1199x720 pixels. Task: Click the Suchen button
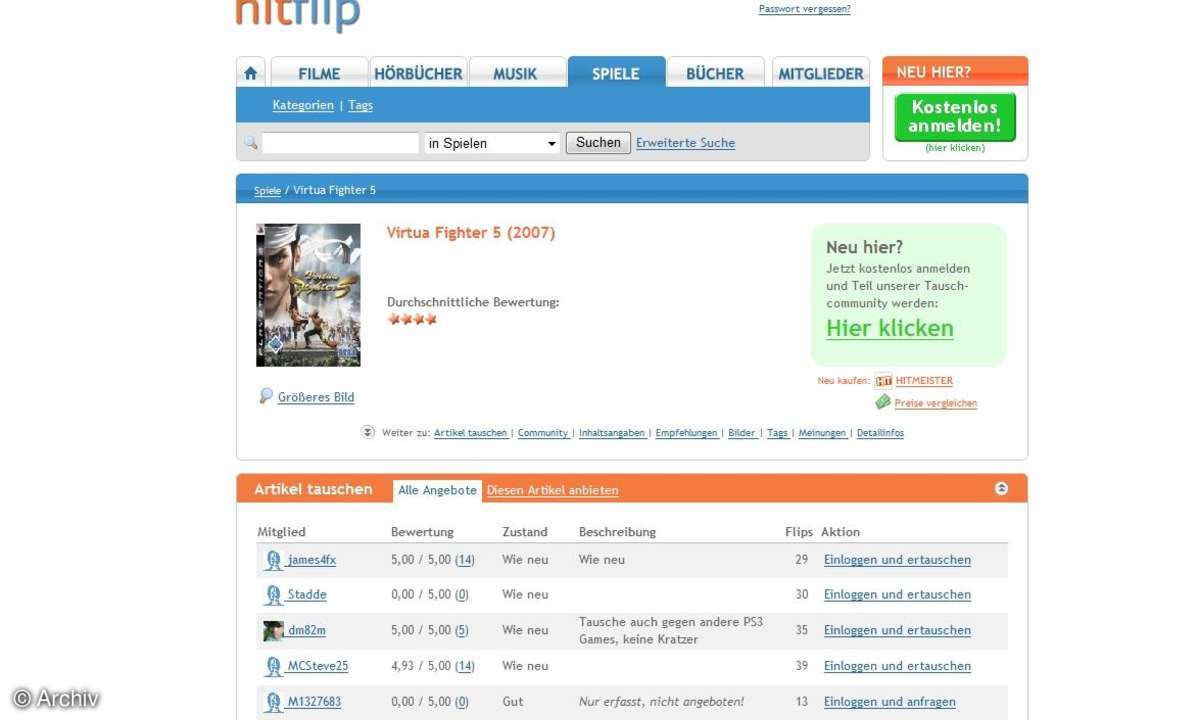(x=598, y=142)
